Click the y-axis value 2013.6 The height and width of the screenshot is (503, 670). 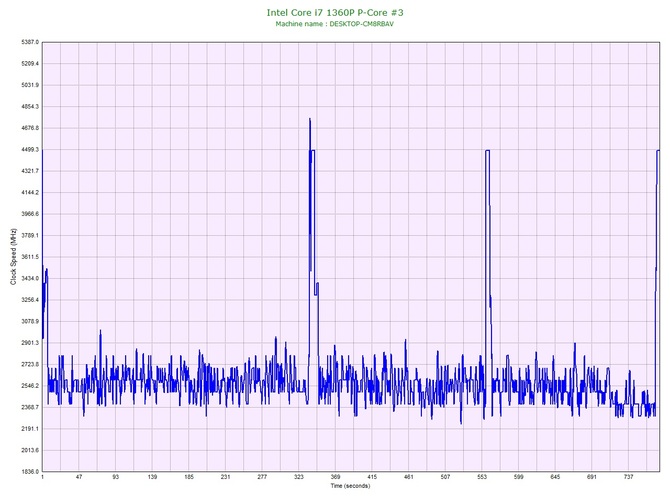[30, 450]
